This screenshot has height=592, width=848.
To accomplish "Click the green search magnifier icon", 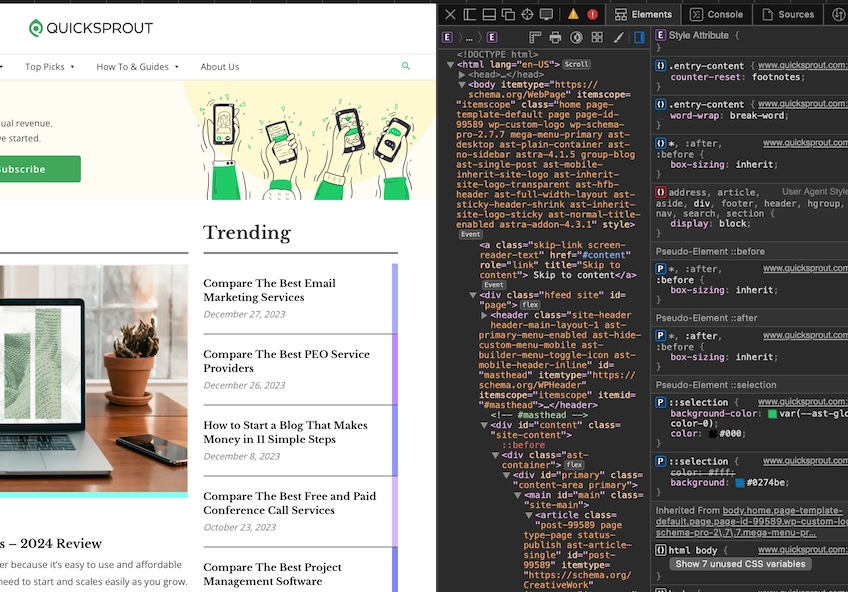I will click(406, 66).
